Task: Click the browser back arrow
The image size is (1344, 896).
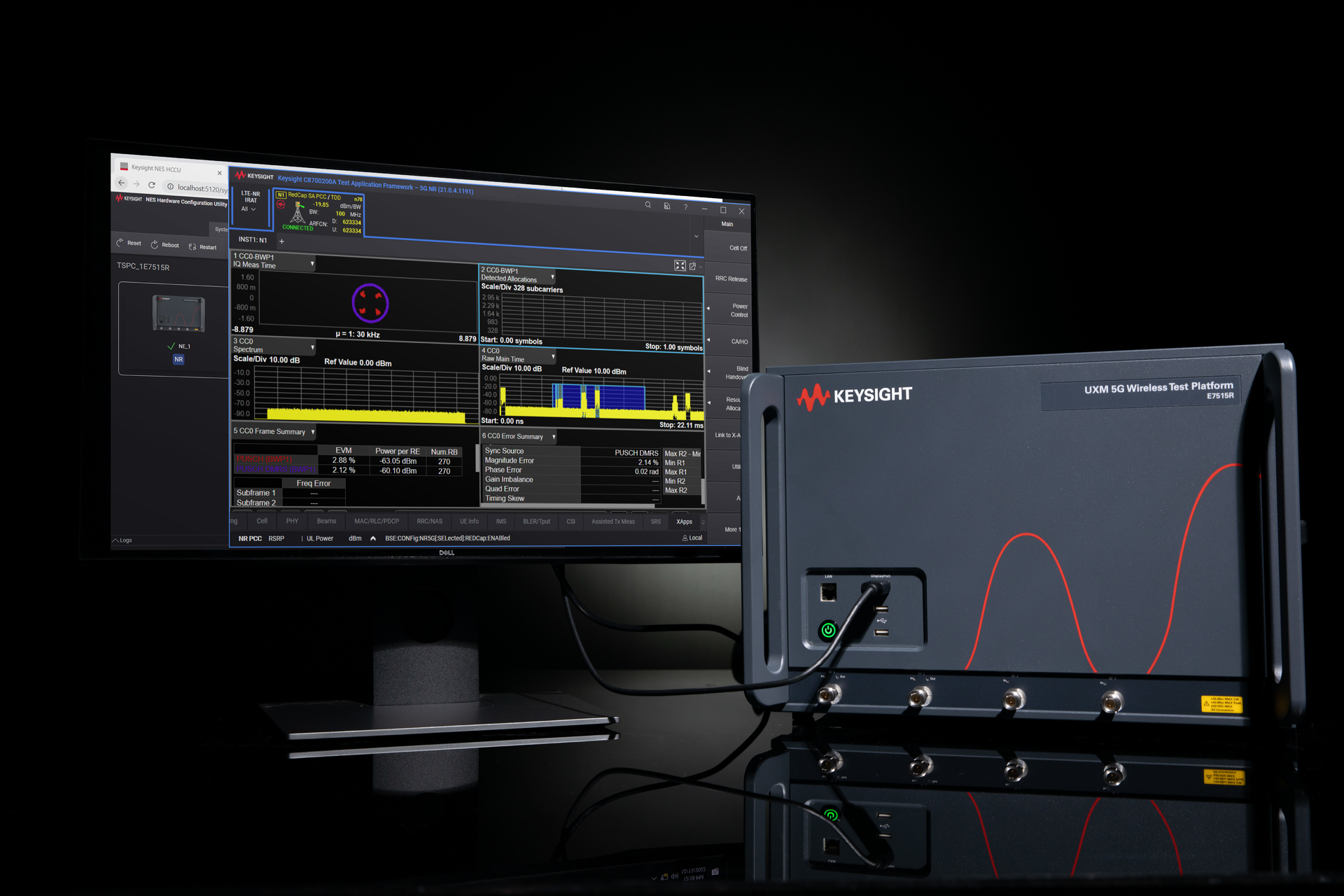Action: point(121,183)
